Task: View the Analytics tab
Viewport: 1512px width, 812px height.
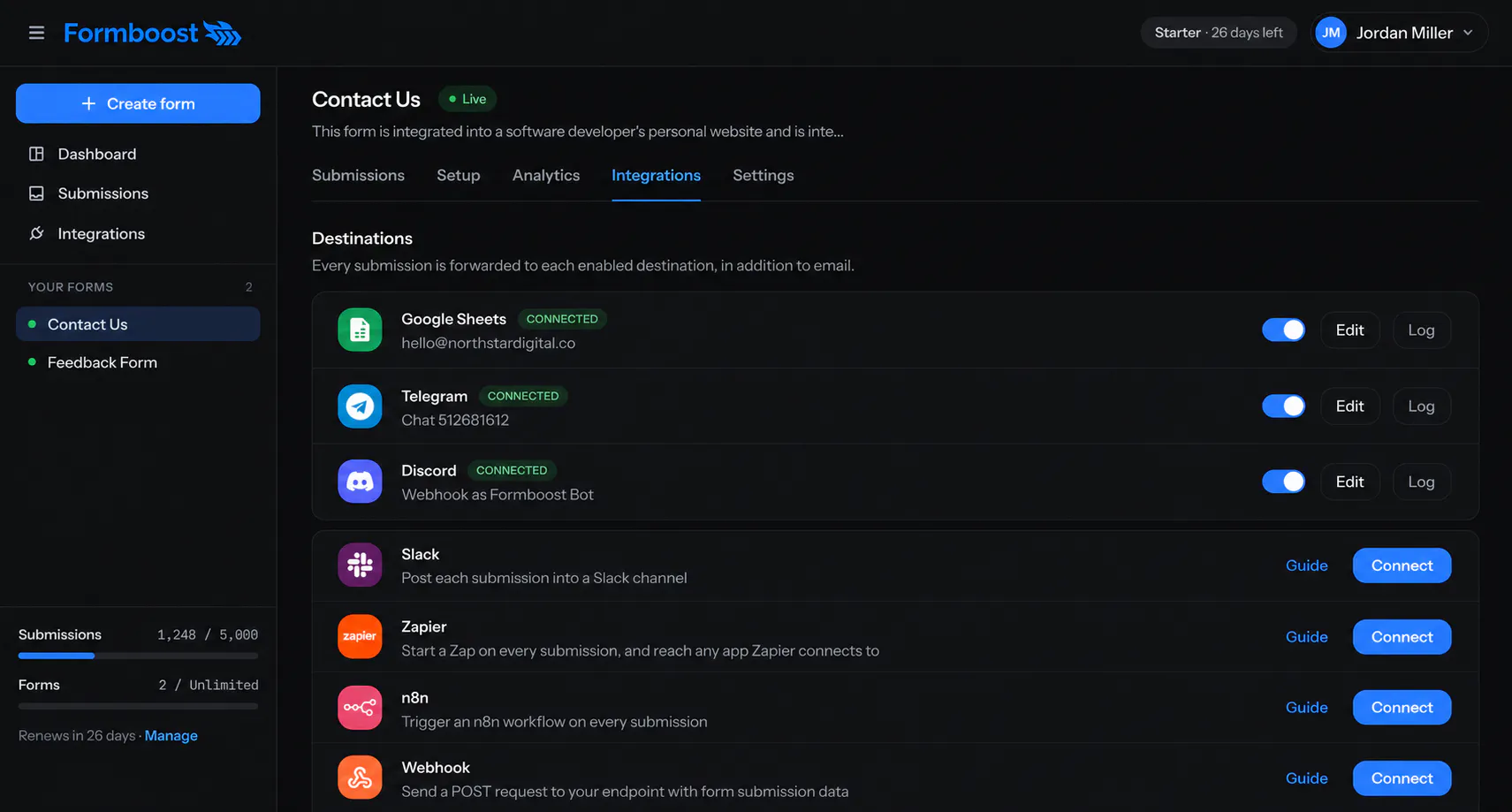Action: (x=546, y=175)
